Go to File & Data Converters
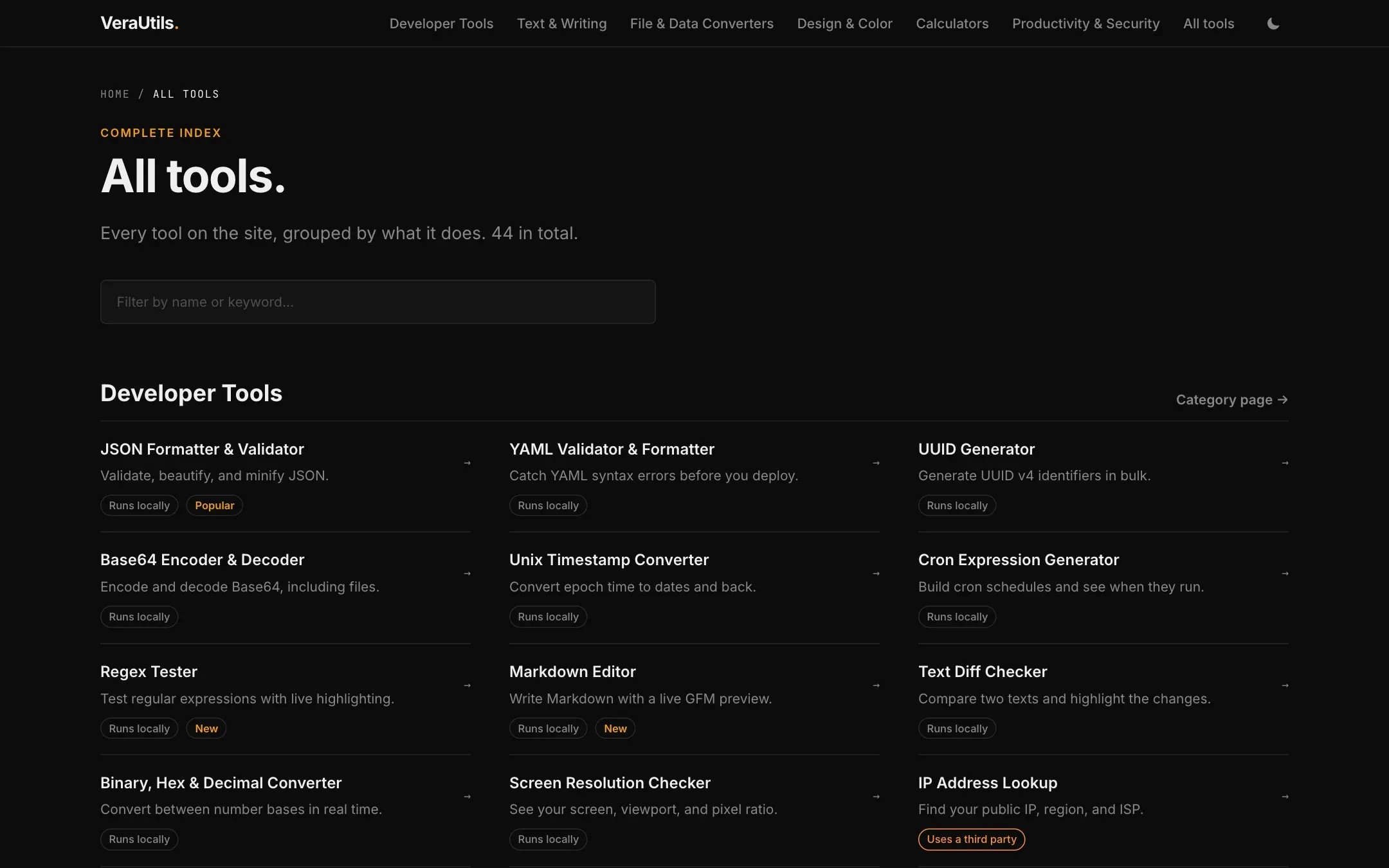Viewport: 1389px width, 868px height. click(702, 24)
